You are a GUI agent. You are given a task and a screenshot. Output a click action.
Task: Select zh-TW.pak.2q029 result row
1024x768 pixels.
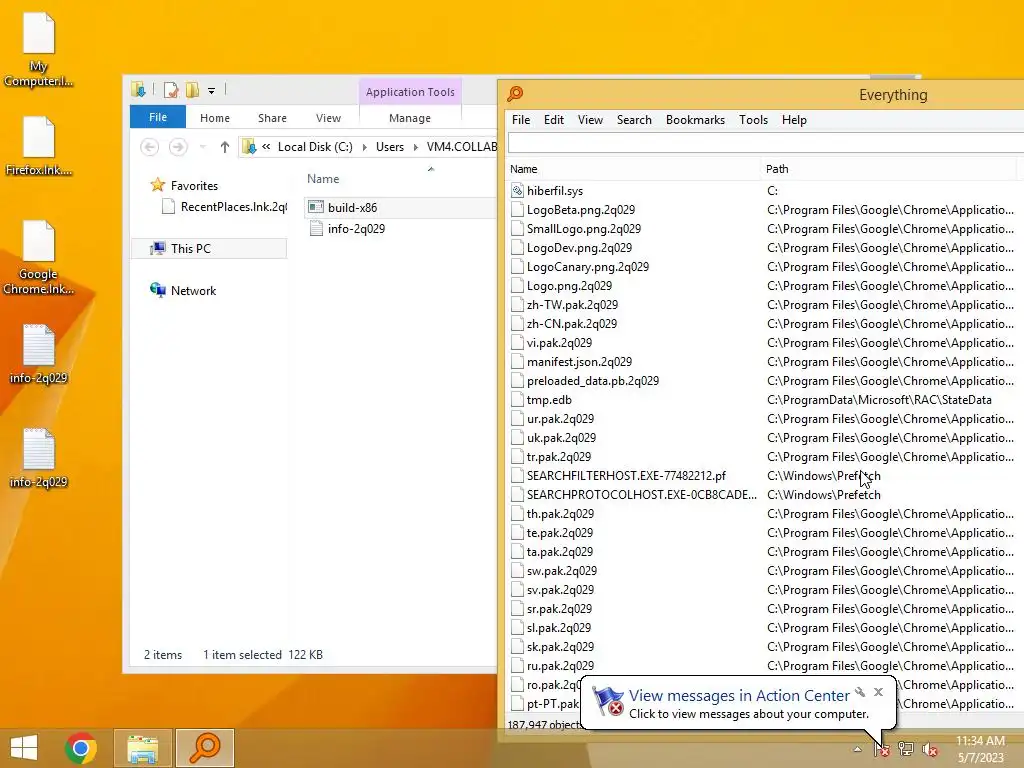click(572, 304)
